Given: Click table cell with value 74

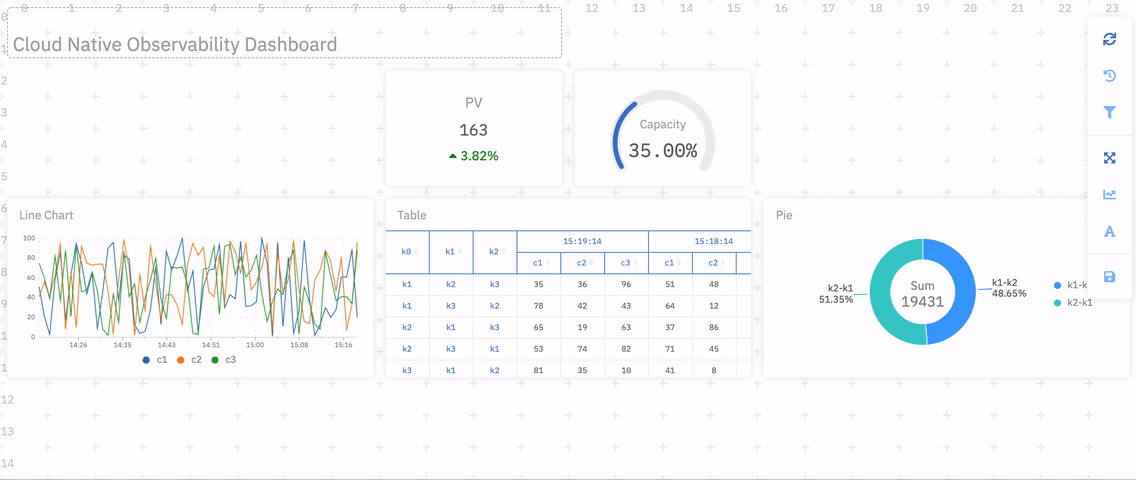Looking at the screenshot, I should coord(582,349).
